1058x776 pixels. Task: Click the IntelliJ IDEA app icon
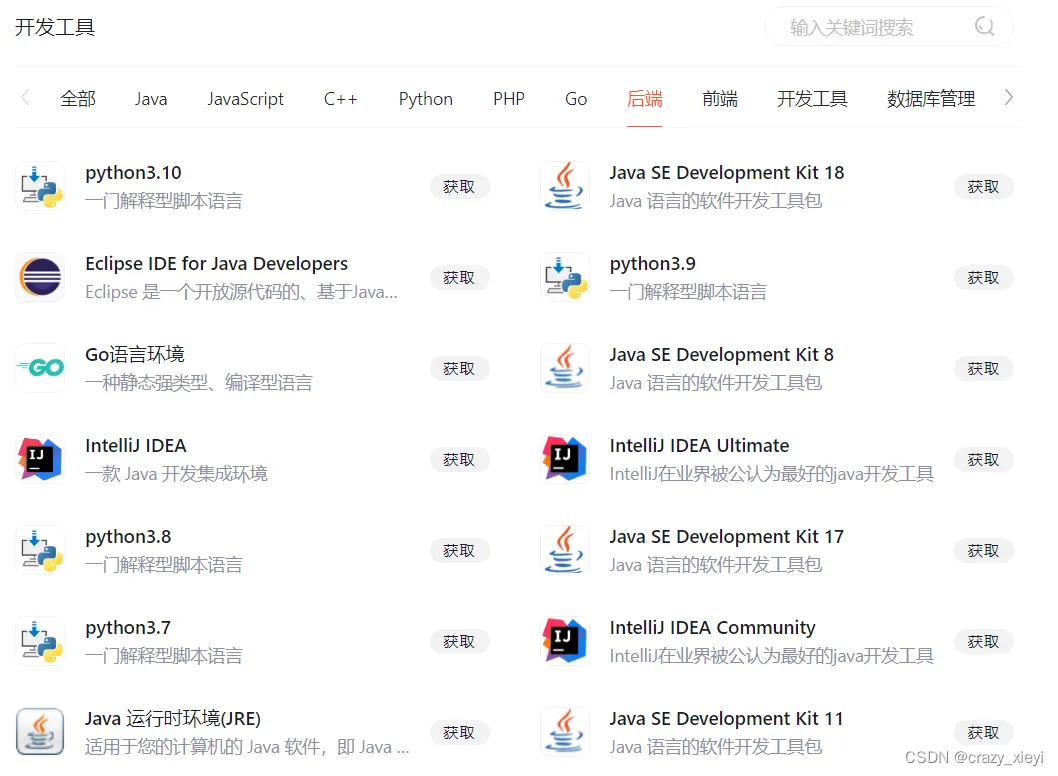pos(40,460)
